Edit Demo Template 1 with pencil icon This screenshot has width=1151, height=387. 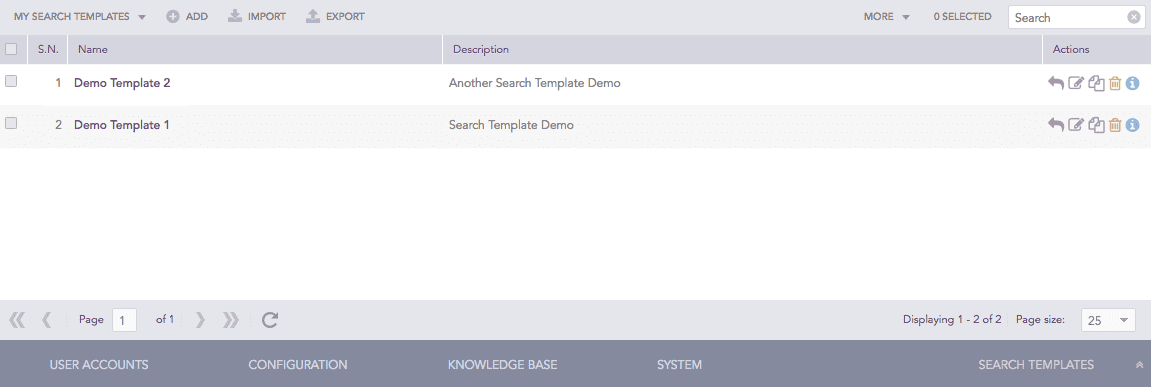[1075, 125]
